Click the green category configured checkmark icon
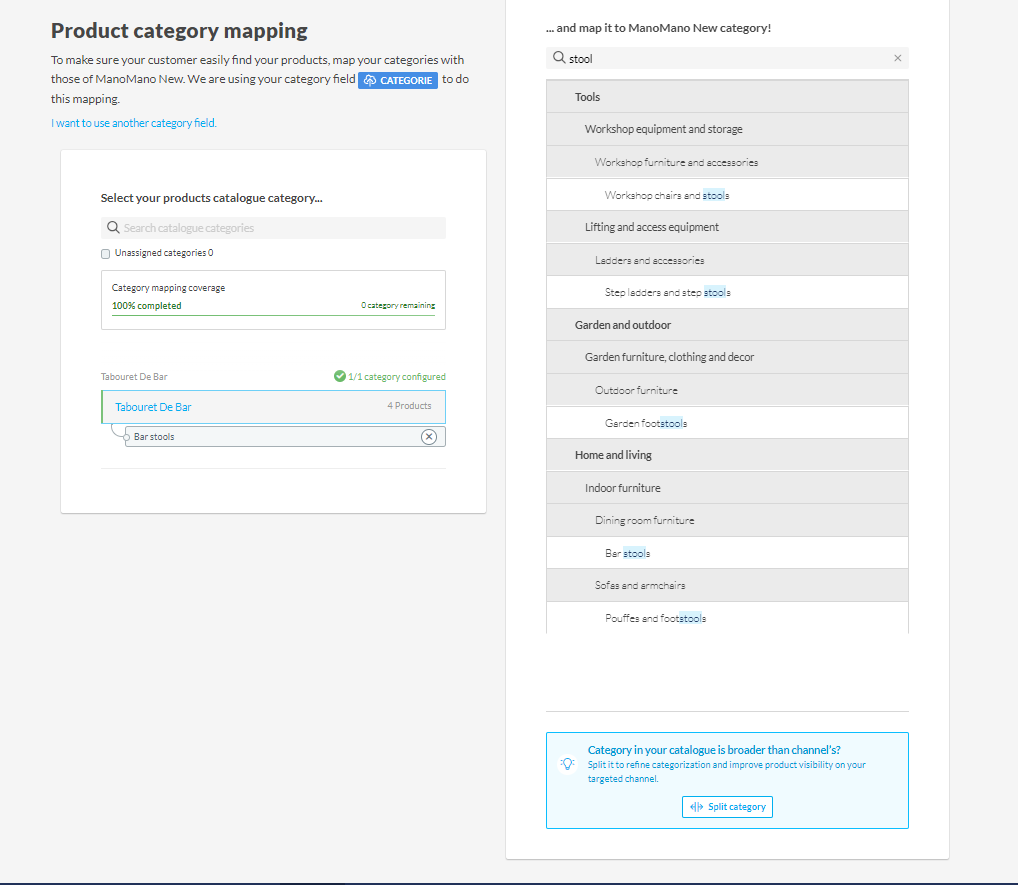 [340, 377]
